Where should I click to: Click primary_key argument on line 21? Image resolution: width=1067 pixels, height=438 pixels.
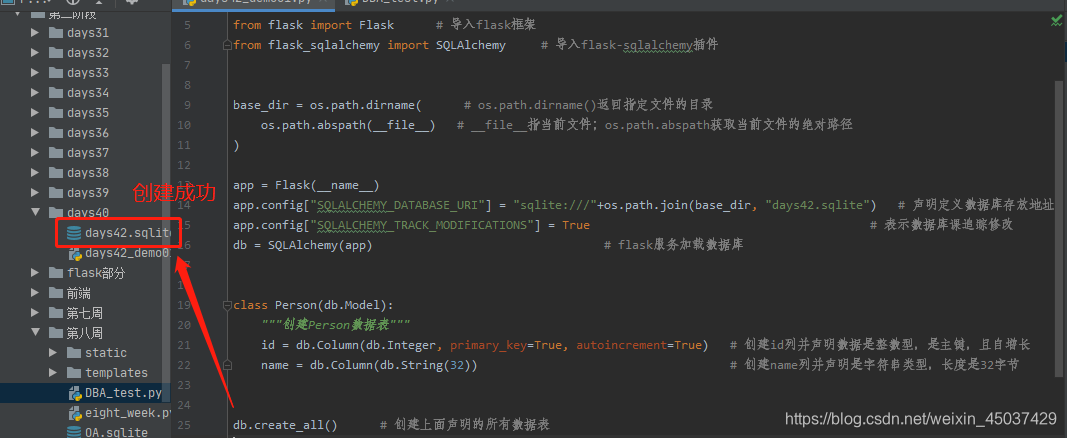[x=489, y=346]
